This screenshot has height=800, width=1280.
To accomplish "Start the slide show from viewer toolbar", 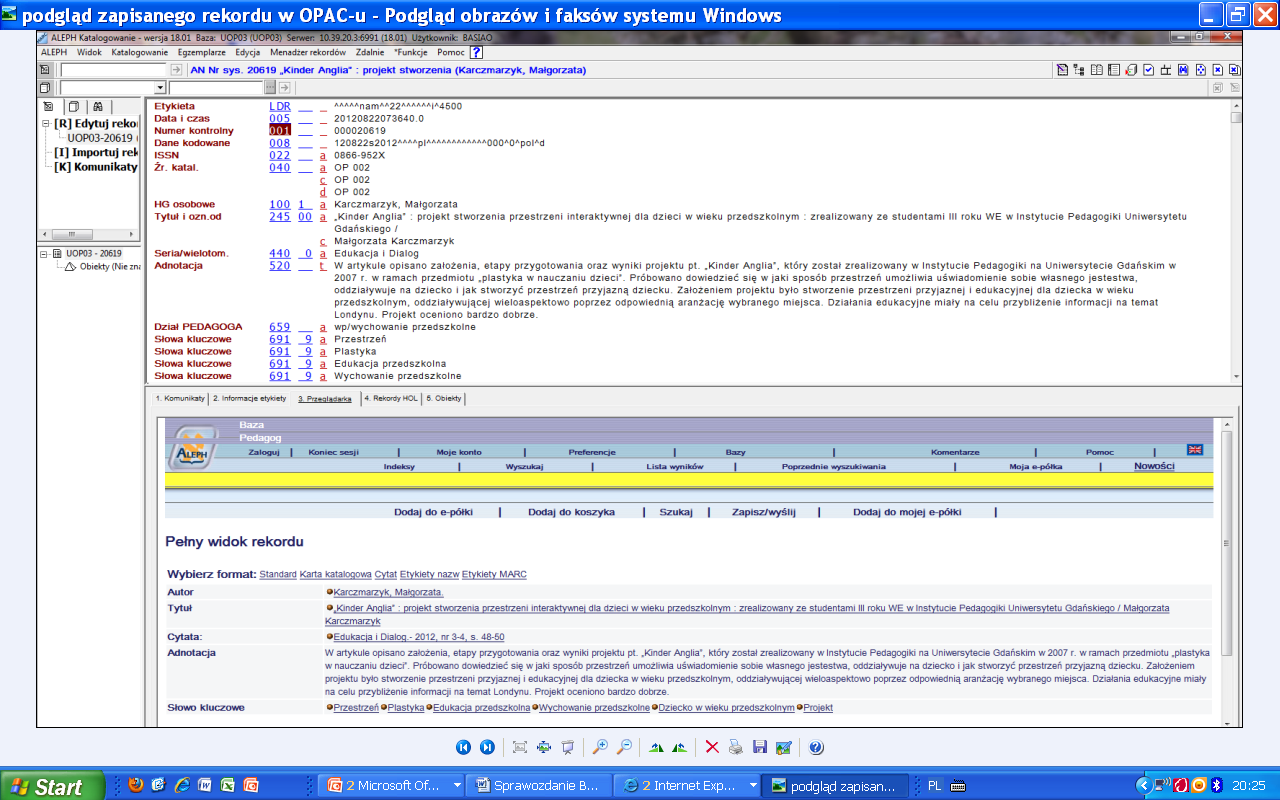I will 568,747.
